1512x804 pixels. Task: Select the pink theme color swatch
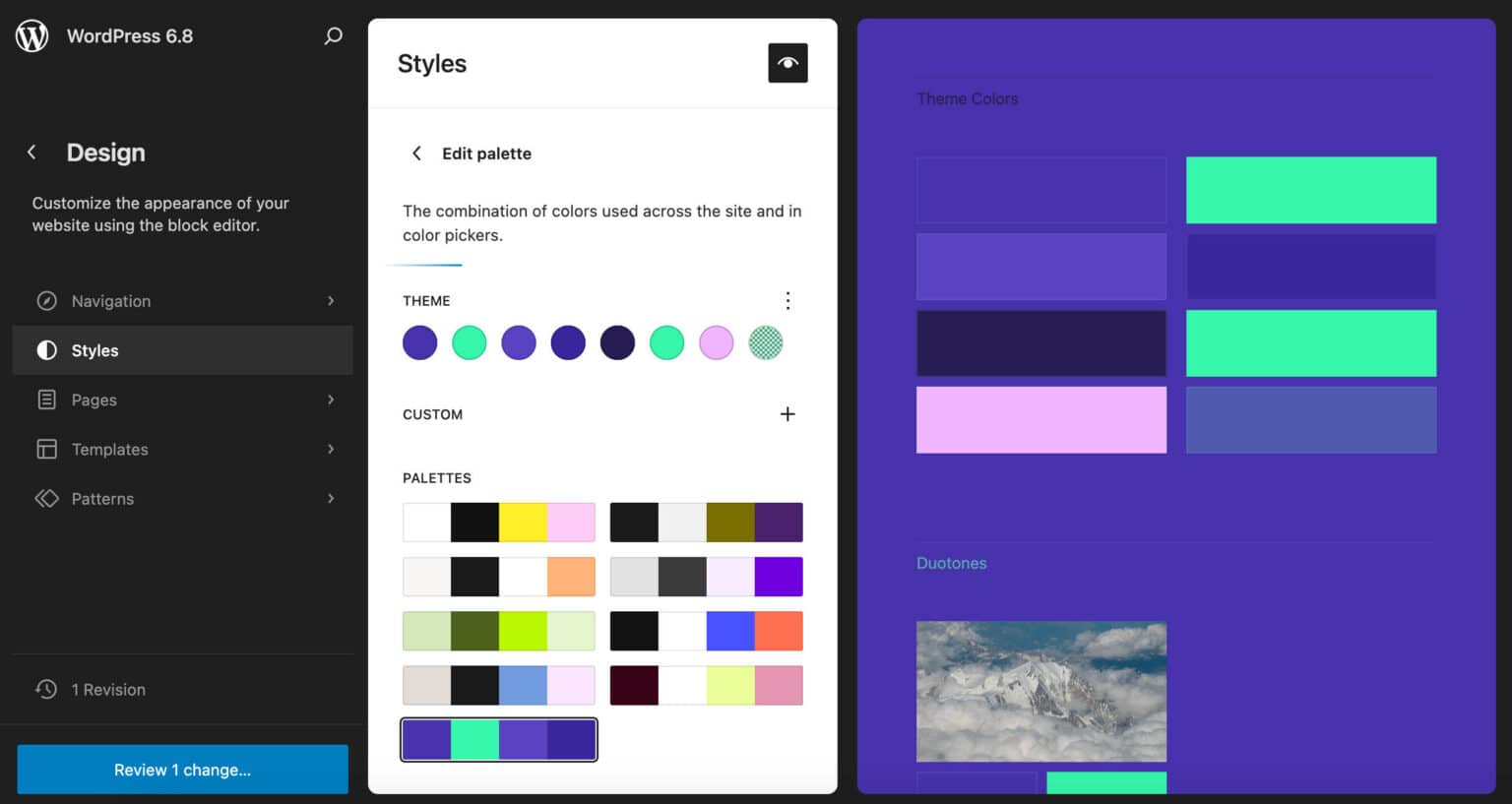pos(716,343)
